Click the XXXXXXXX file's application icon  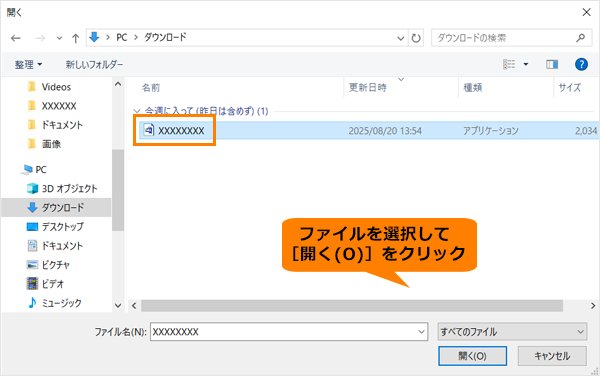[x=148, y=130]
